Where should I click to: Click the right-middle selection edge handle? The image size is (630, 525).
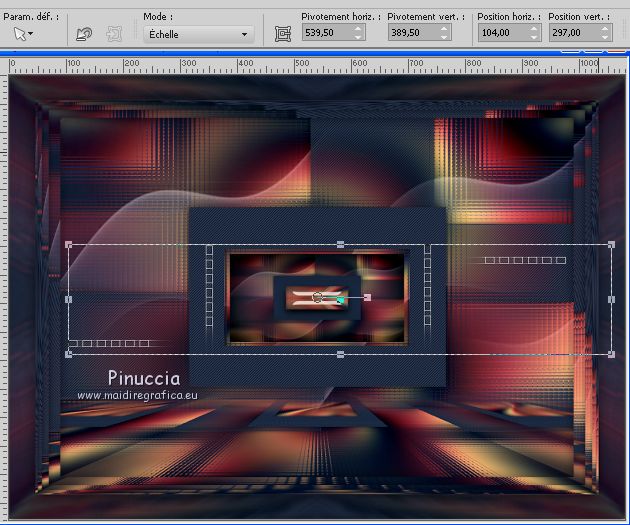point(611,299)
